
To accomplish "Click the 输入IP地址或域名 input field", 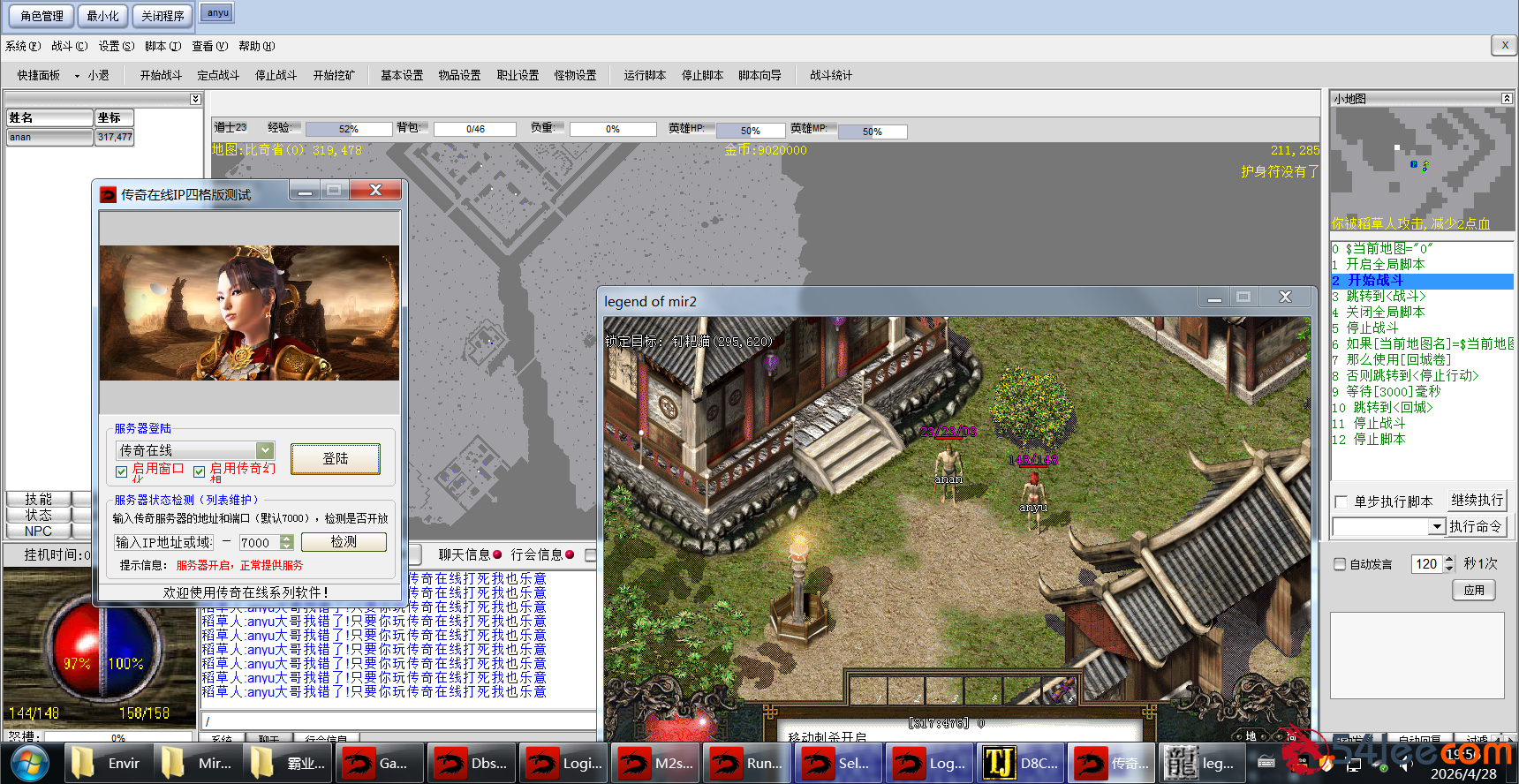I will (164, 542).
